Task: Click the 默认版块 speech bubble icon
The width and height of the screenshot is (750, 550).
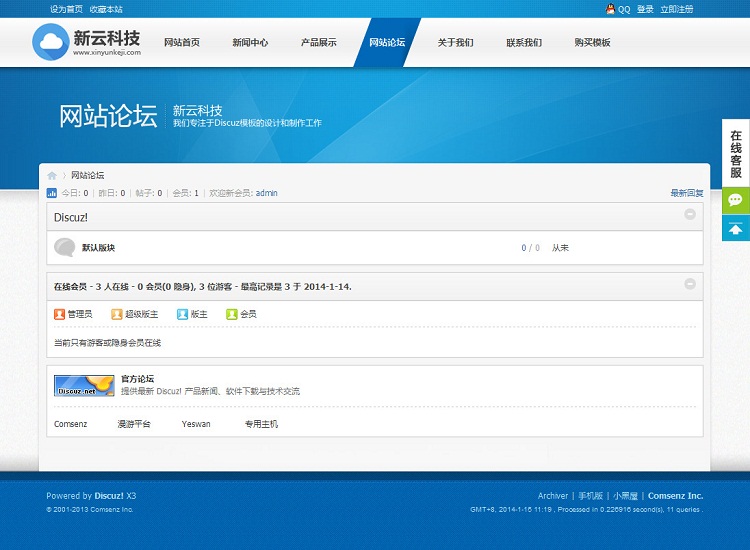Action: [x=65, y=247]
